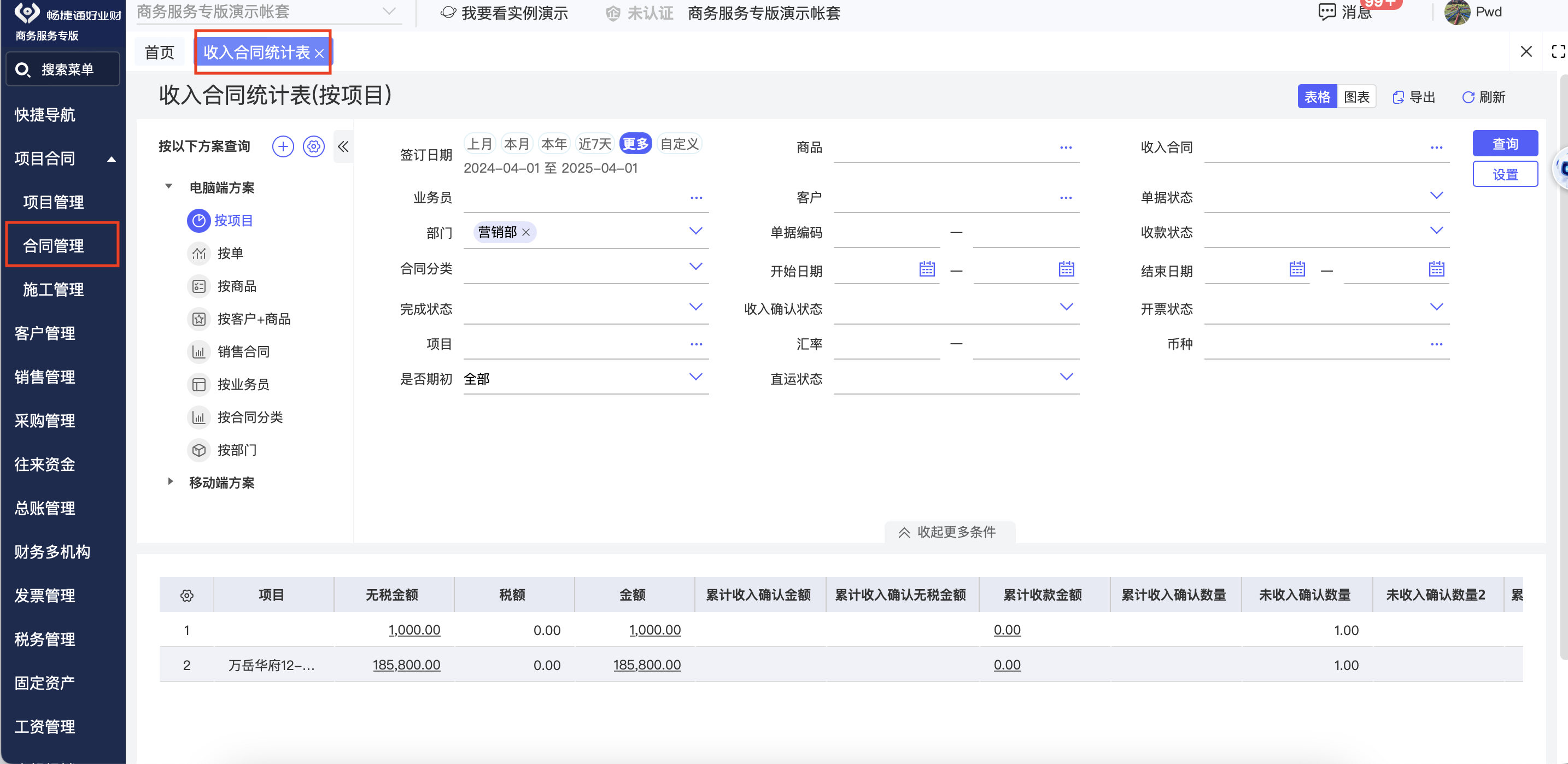Open the 直运状态 dropdown

1067,377
